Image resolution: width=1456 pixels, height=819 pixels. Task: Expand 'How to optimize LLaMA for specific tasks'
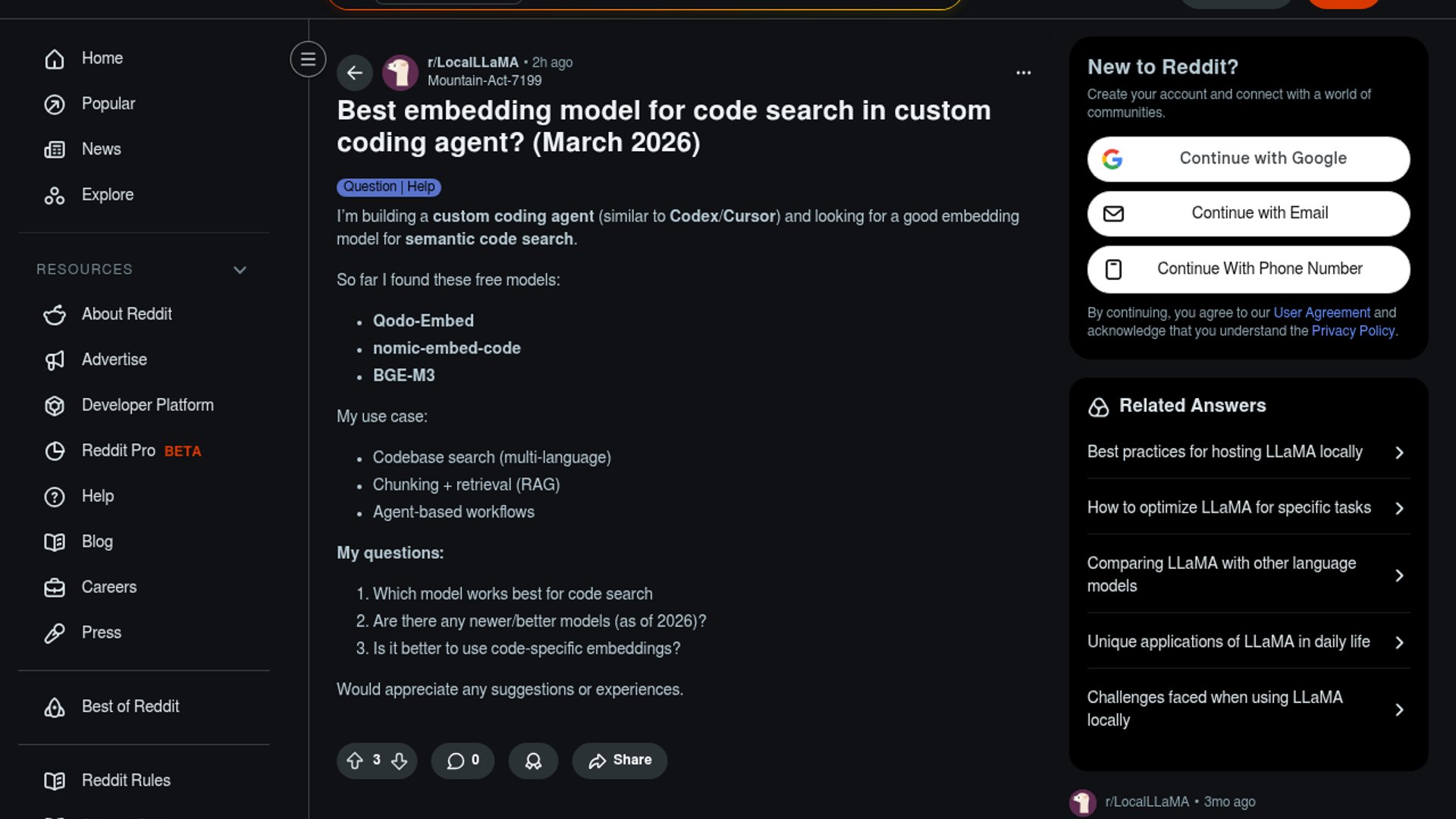pos(1248,507)
